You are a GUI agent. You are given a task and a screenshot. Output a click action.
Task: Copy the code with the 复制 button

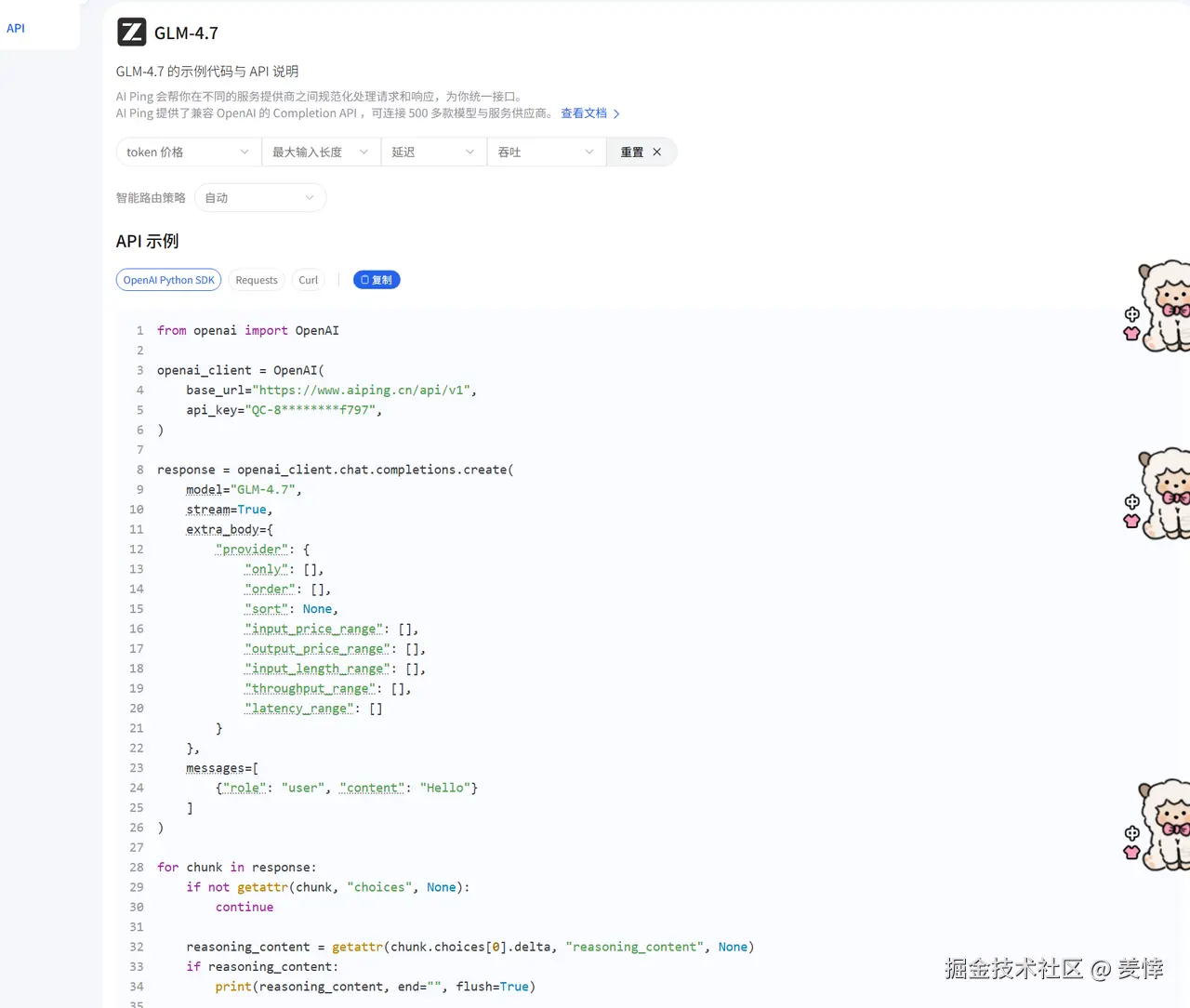pyautogui.click(x=377, y=280)
